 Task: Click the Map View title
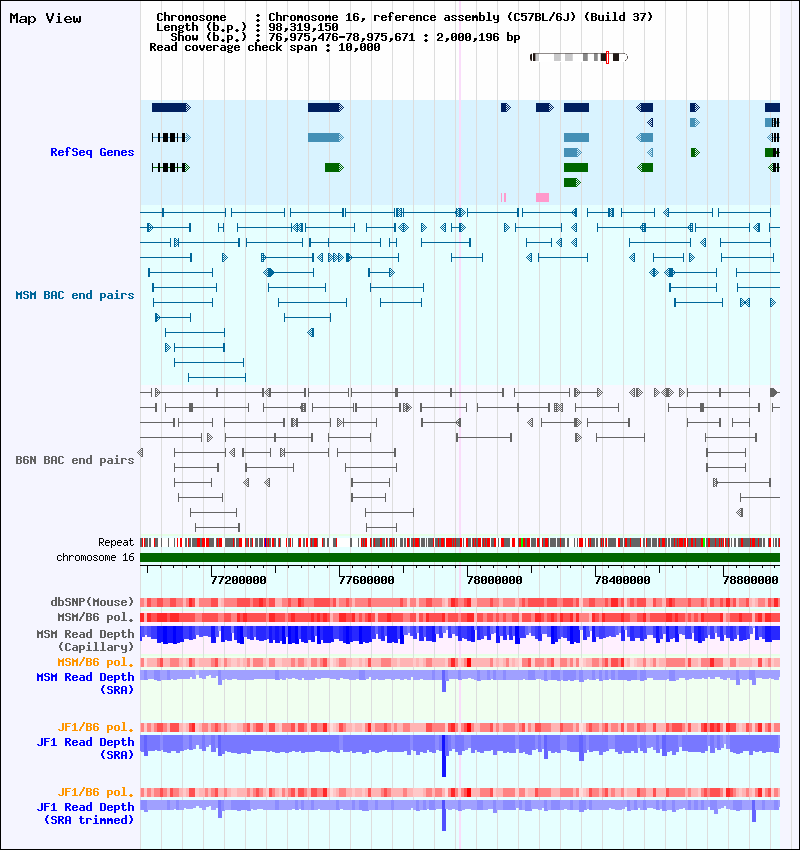(46, 18)
